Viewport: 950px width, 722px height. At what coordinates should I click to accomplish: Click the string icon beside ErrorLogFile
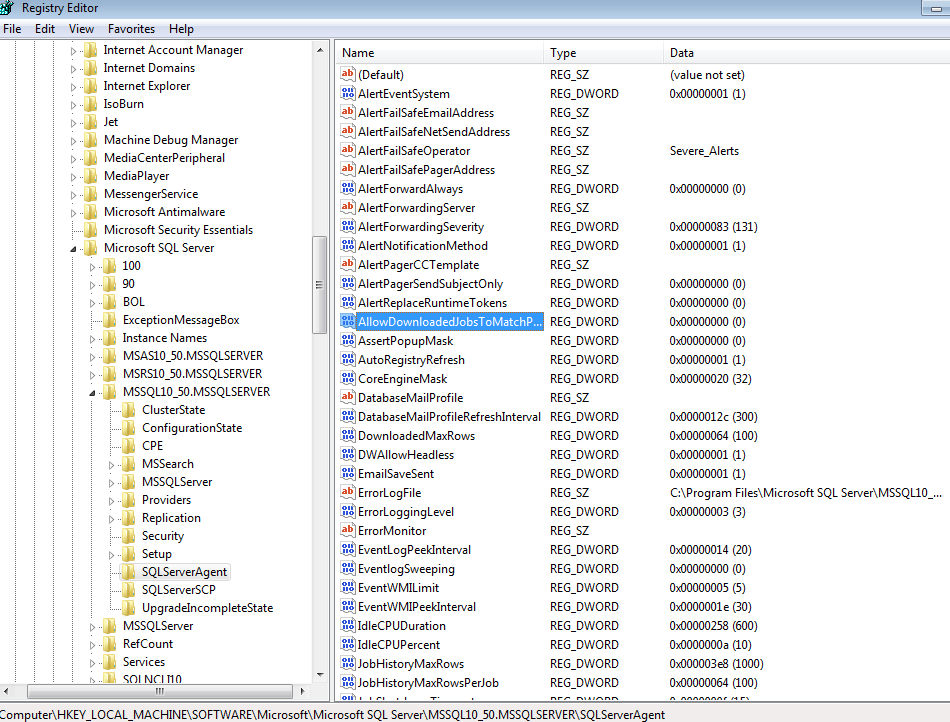[x=348, y=492]
